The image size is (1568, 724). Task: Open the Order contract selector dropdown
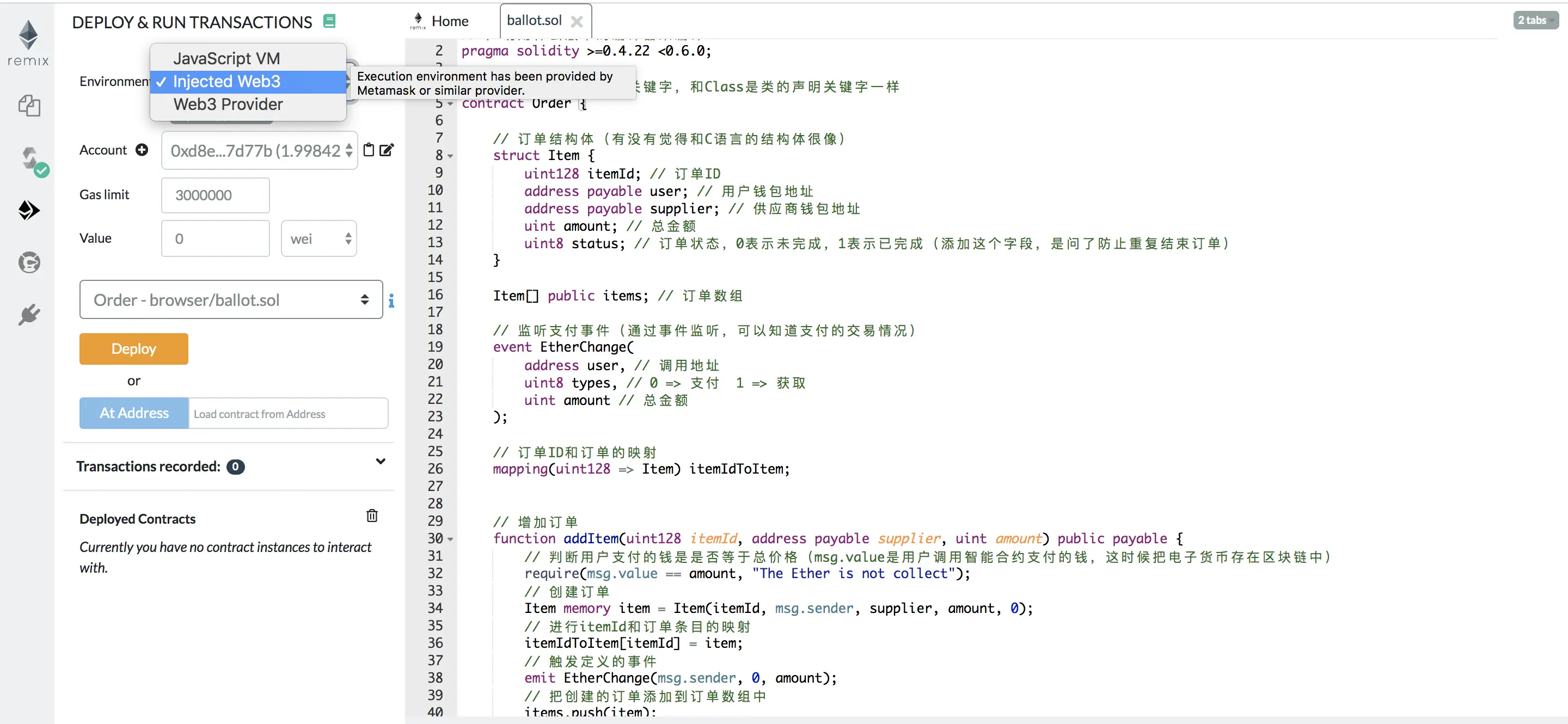[x=231, y=299]
